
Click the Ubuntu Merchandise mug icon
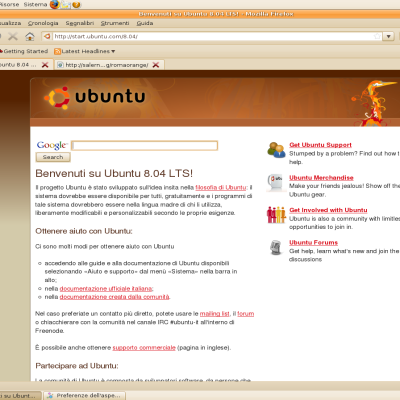pyautogui.click(x=275, y=182)
